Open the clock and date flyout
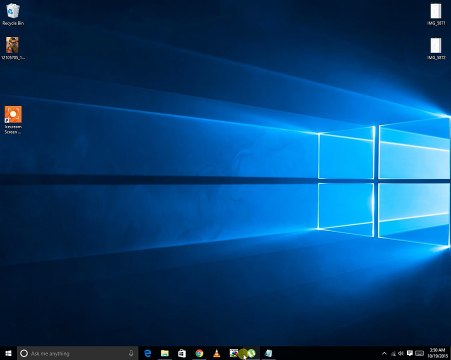This screenshot has height=360, width=451. coord(438,353)
